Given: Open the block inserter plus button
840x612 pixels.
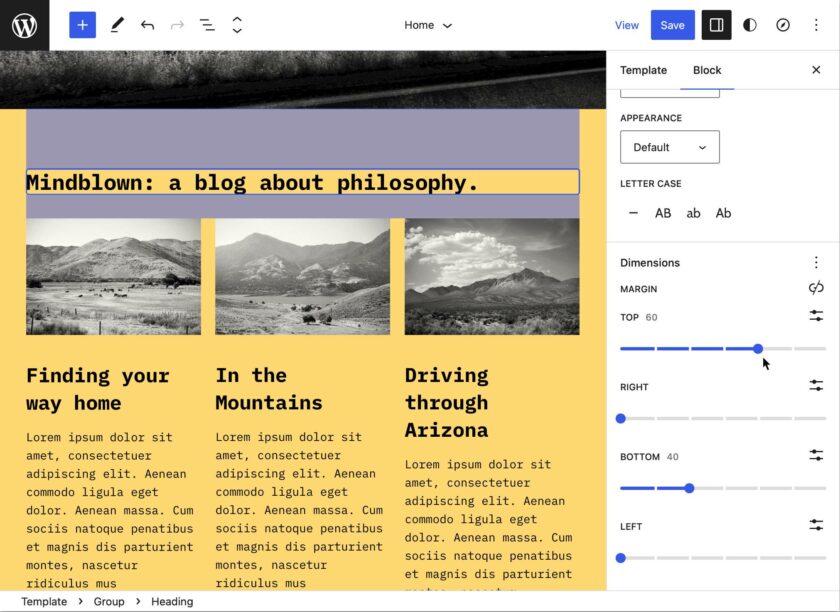Looking at the screenshot, I should pos(82,25).
